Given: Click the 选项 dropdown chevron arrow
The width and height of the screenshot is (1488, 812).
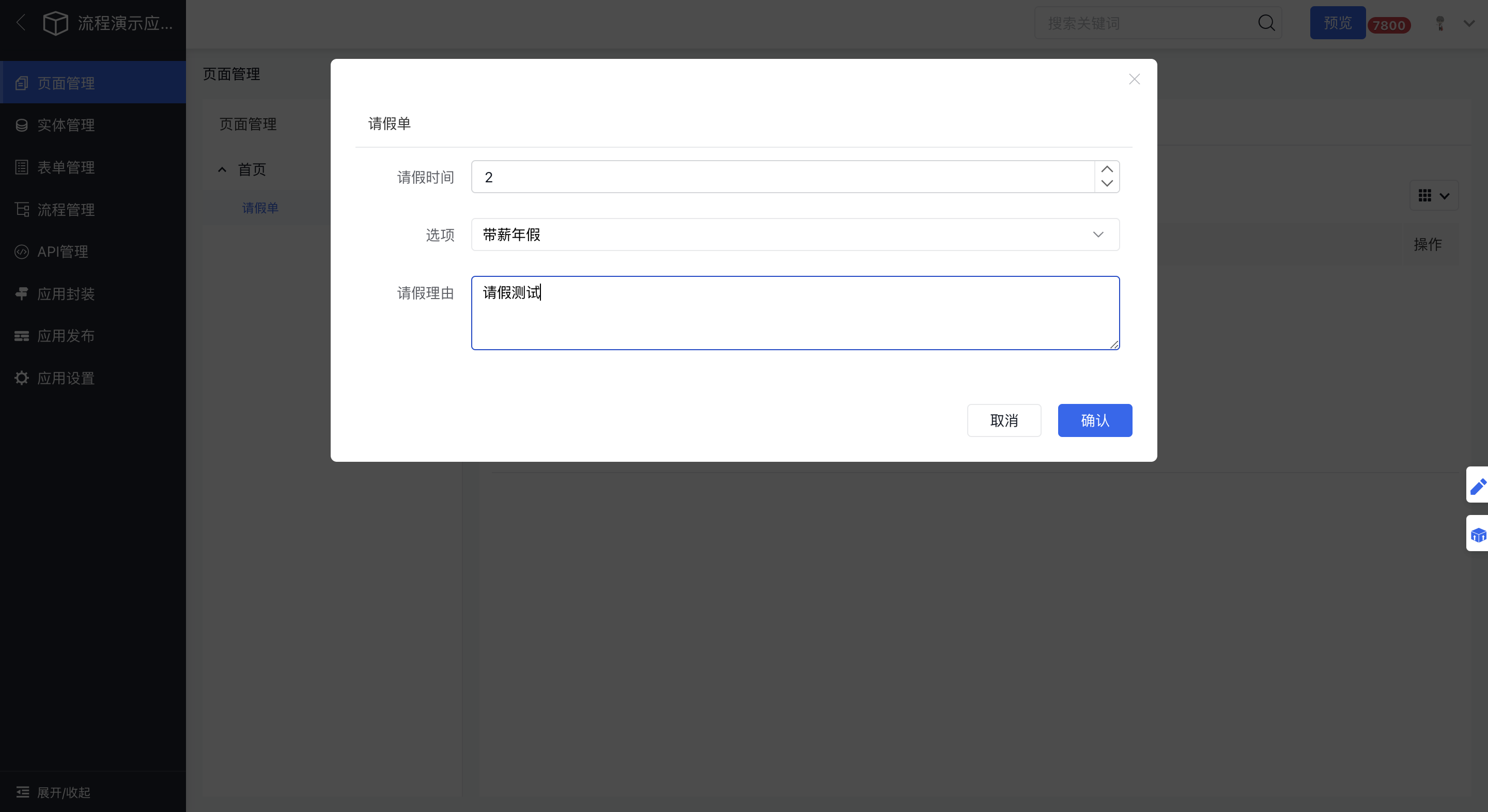Looking at the screenshot, I should [1098, 235].
